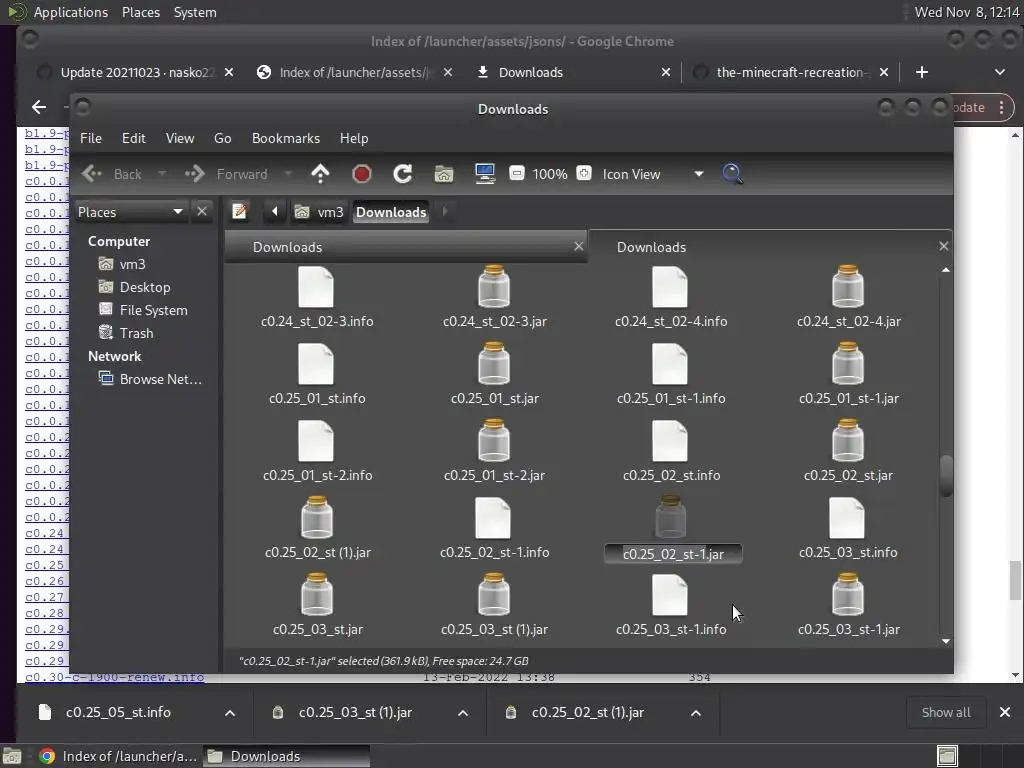Click the vm3 path bar button

[320, 212]
